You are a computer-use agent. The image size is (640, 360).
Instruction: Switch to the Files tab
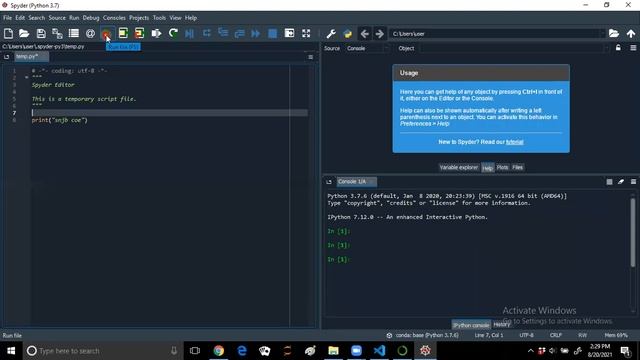click(517, 167)
